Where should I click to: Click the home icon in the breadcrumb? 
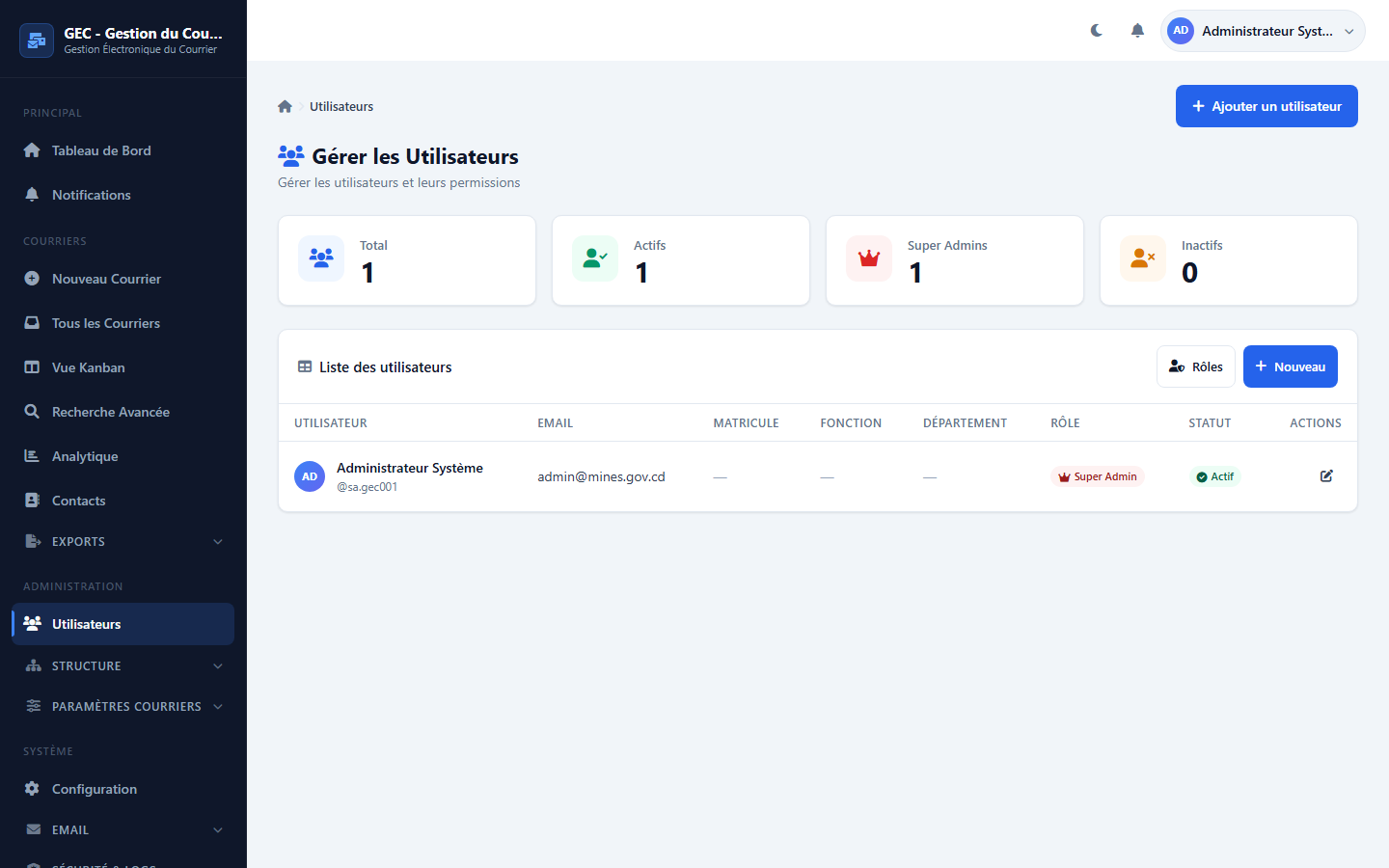click(x=285, y=107)
